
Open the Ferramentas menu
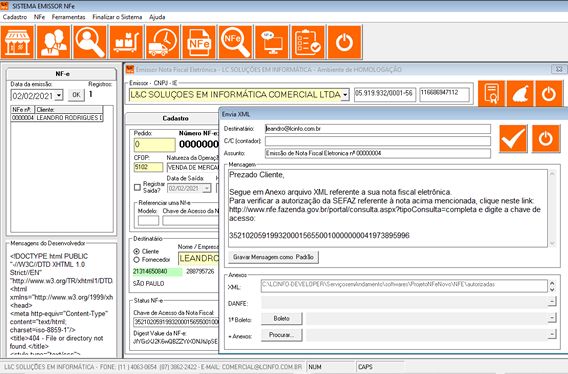[68, 17]
